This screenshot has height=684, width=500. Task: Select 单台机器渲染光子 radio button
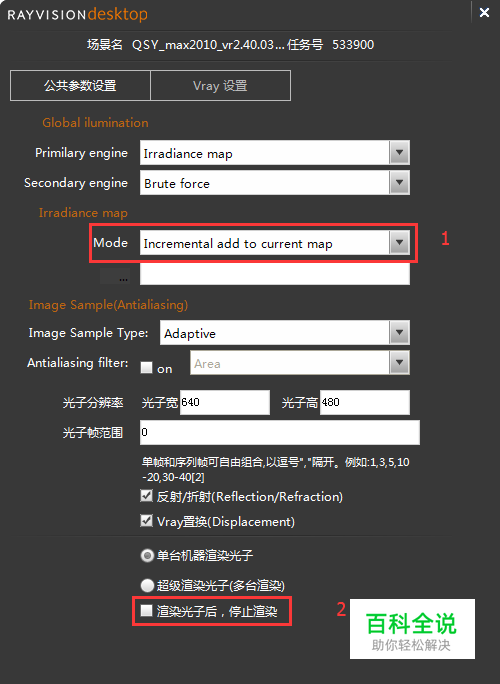tap(147, 555)
